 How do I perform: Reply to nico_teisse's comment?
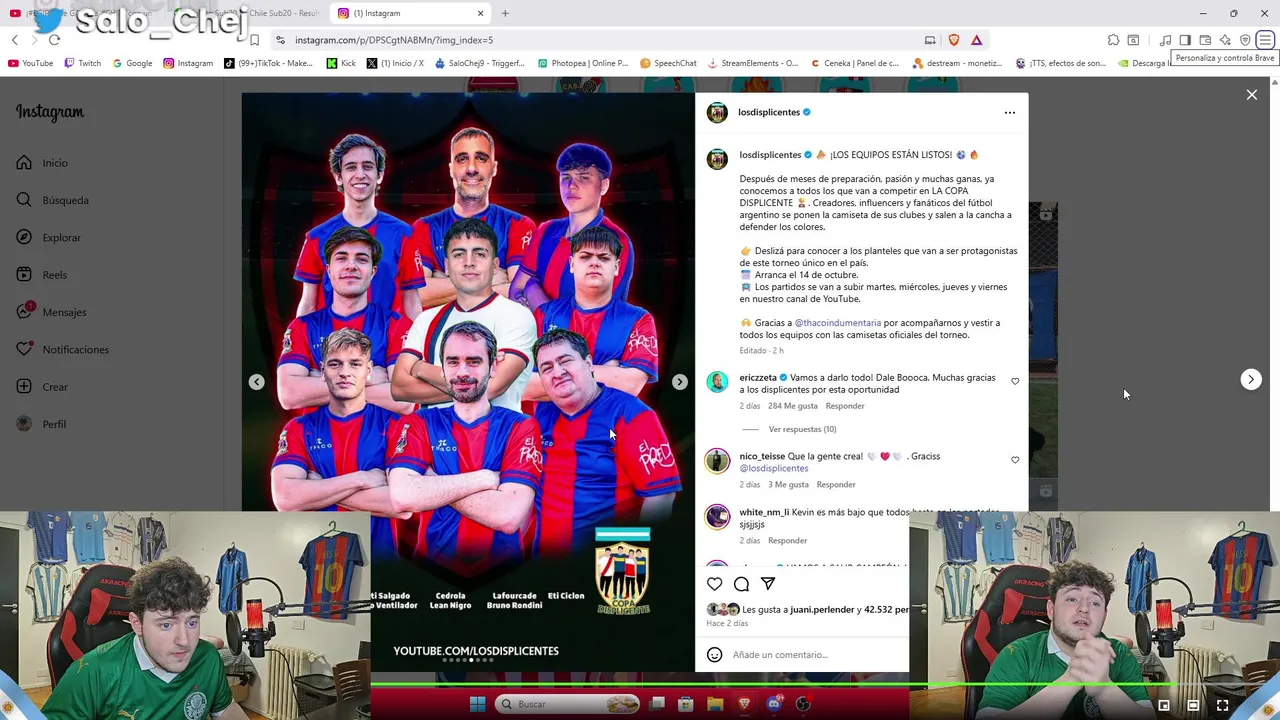tap(836, 485)
